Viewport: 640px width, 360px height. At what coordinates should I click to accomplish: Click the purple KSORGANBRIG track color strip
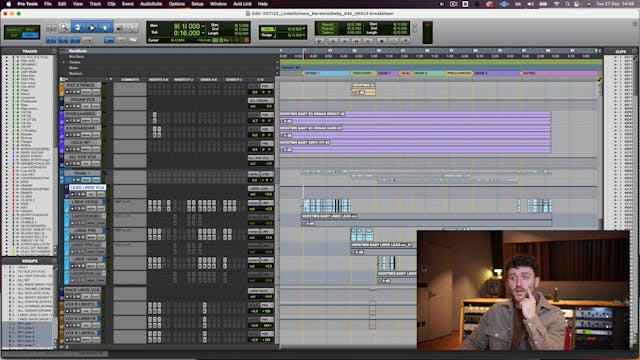pos(62,118)
